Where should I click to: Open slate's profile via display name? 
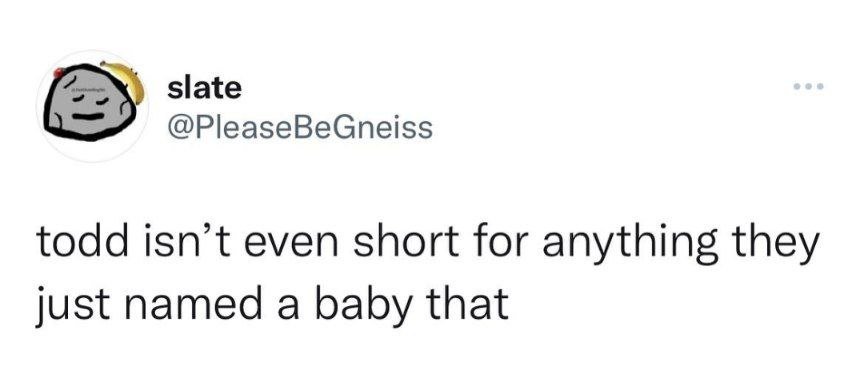tap(204, 88)
